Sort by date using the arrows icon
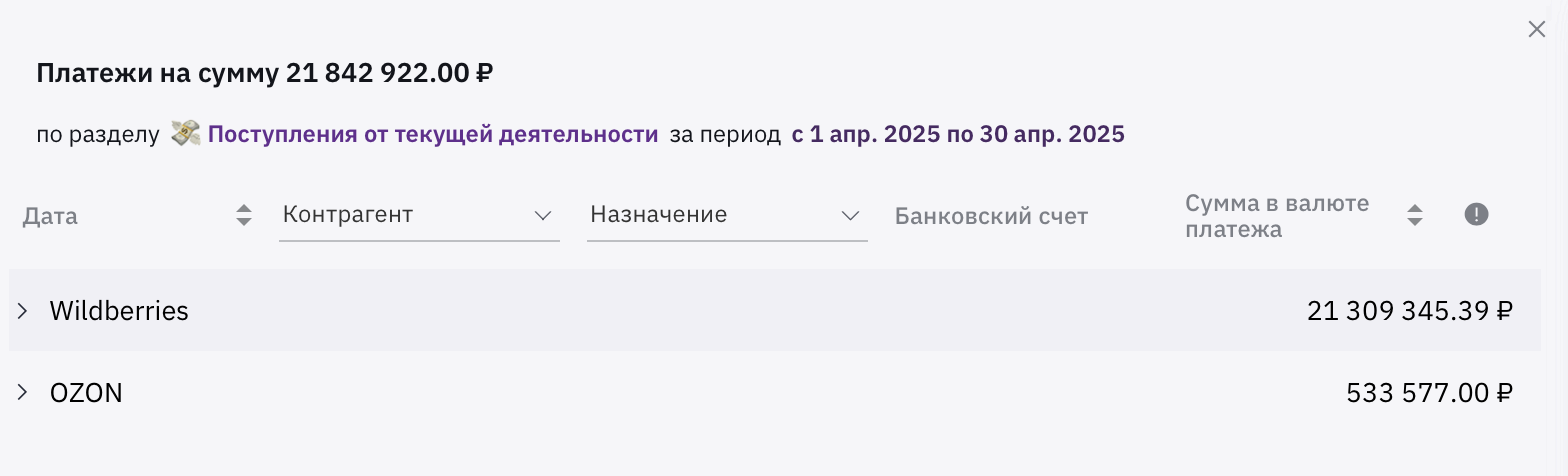Image resolution: width=1568 pixels, height=476 pixels. coord(244,215)
